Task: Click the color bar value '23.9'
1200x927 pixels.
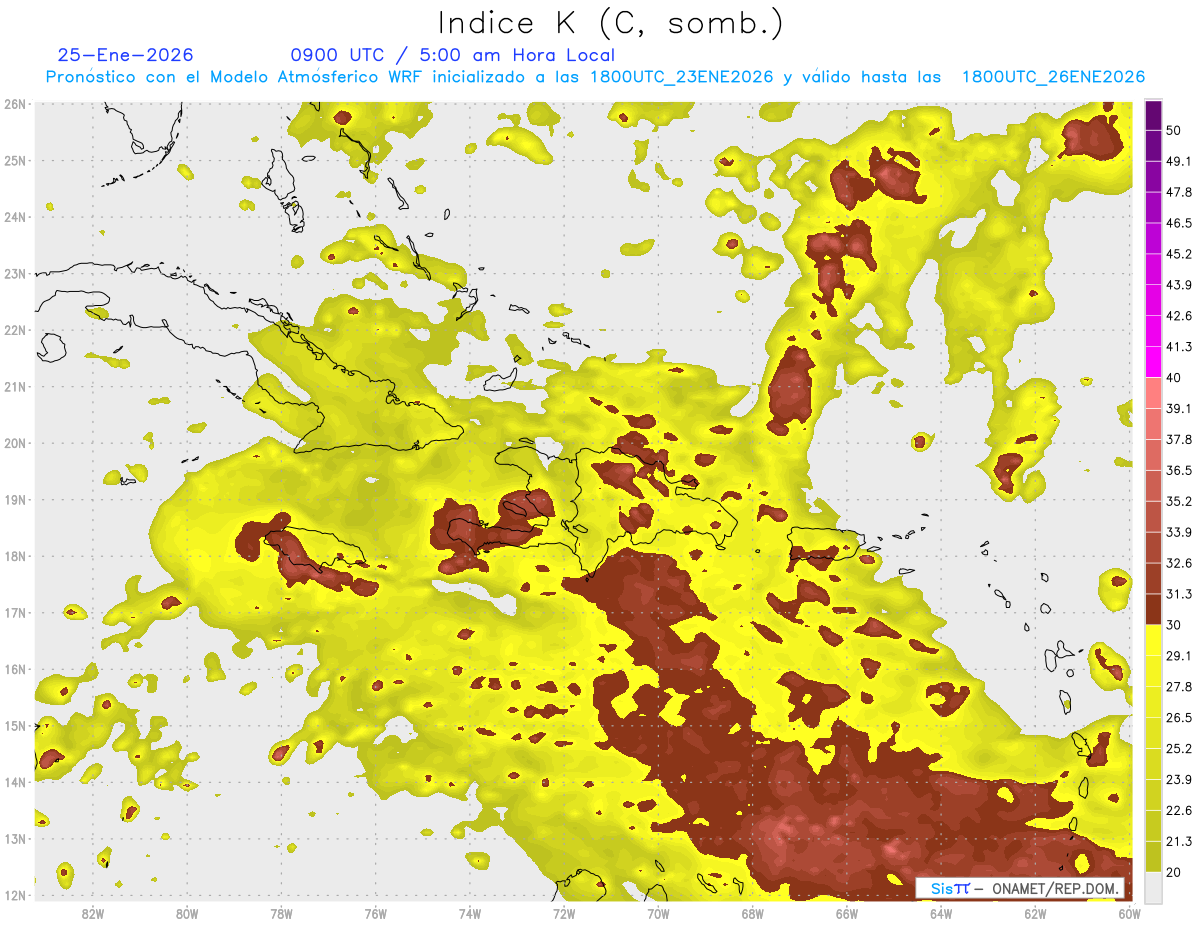Action: (x=1178, y=780)
